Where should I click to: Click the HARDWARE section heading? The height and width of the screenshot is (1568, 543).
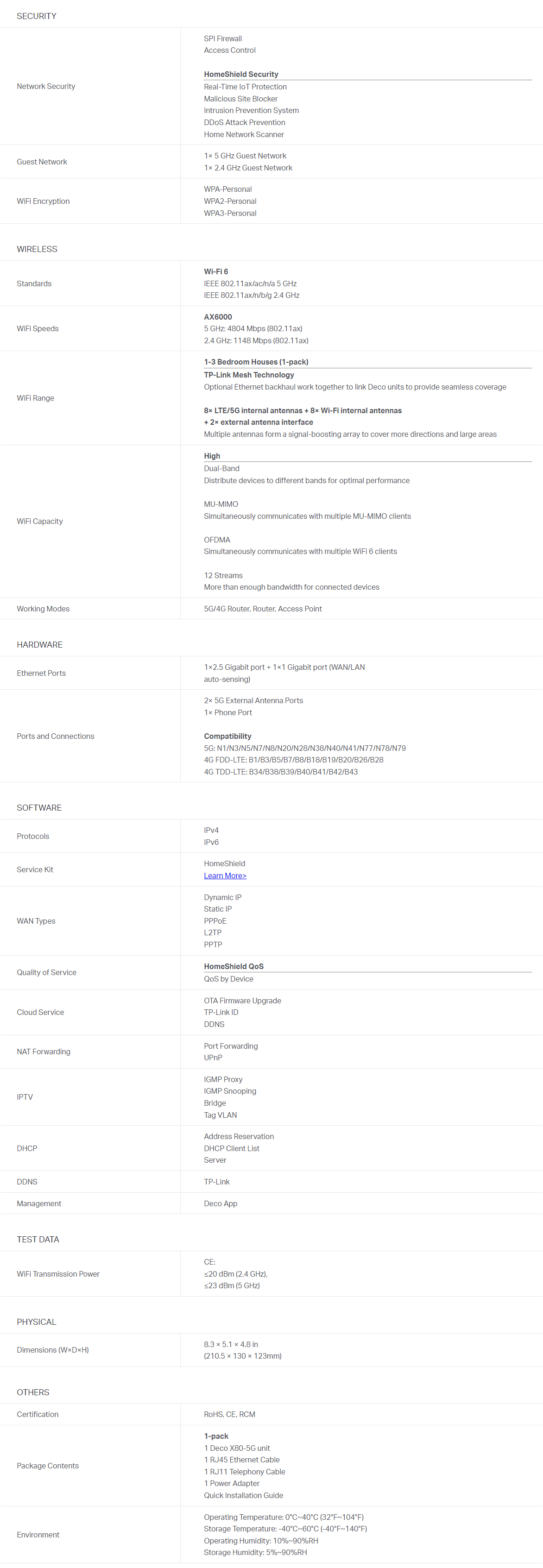tap(39, 645)
